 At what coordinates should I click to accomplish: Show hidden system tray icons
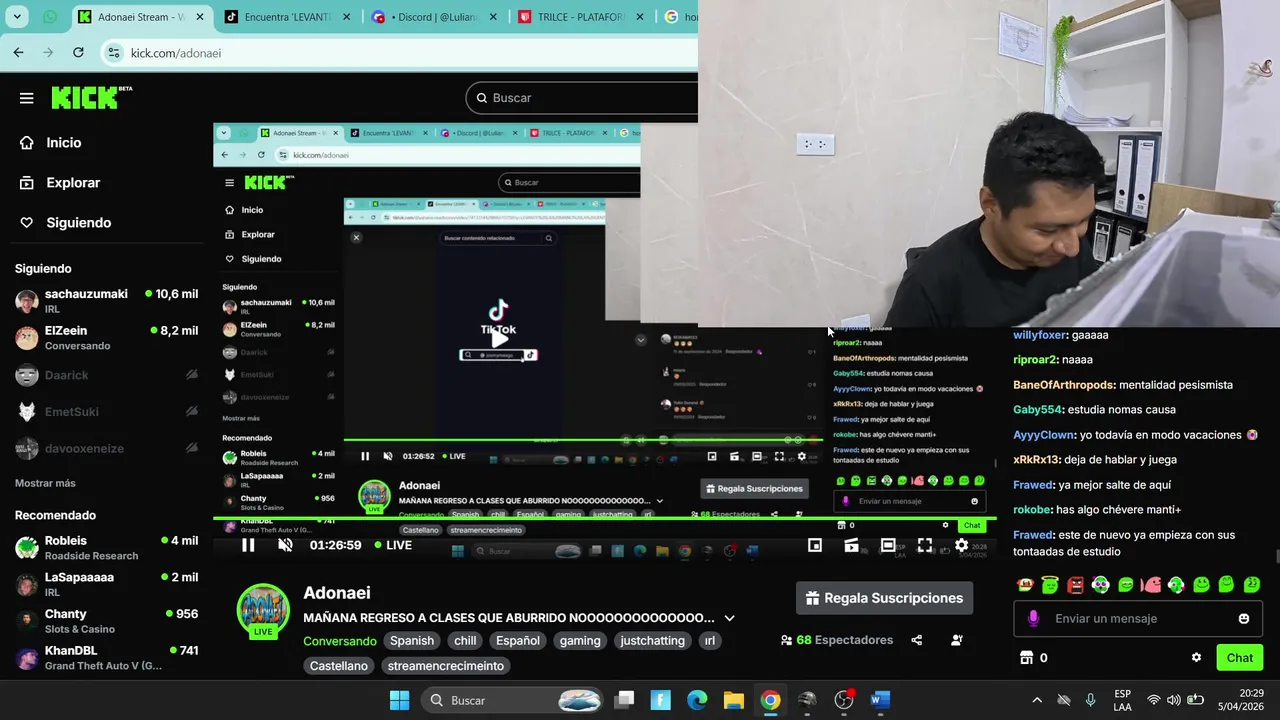(1036, 700)
